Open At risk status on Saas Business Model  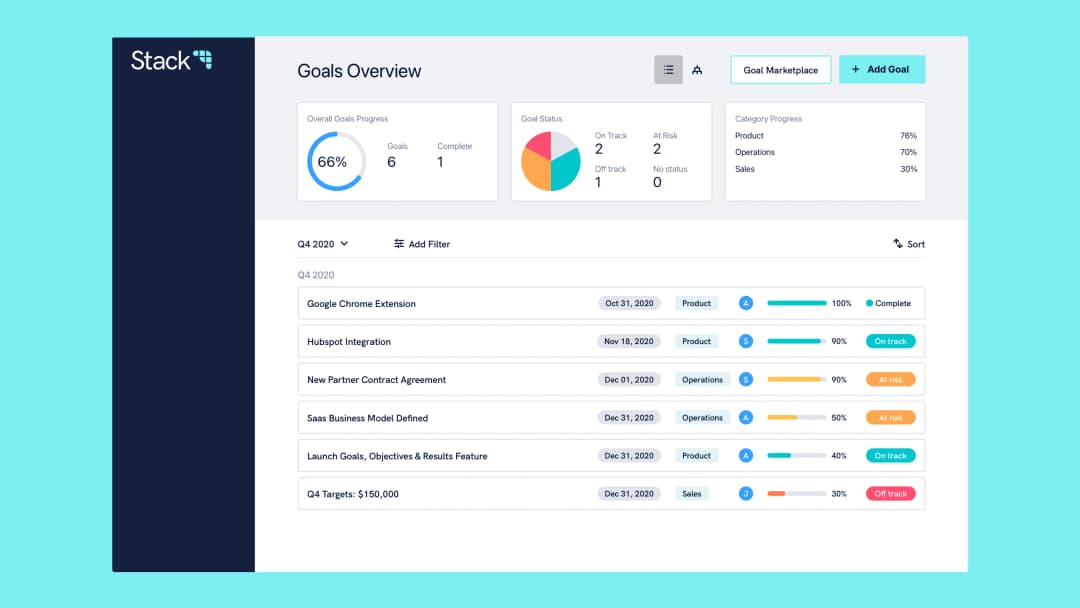(890, 417)
